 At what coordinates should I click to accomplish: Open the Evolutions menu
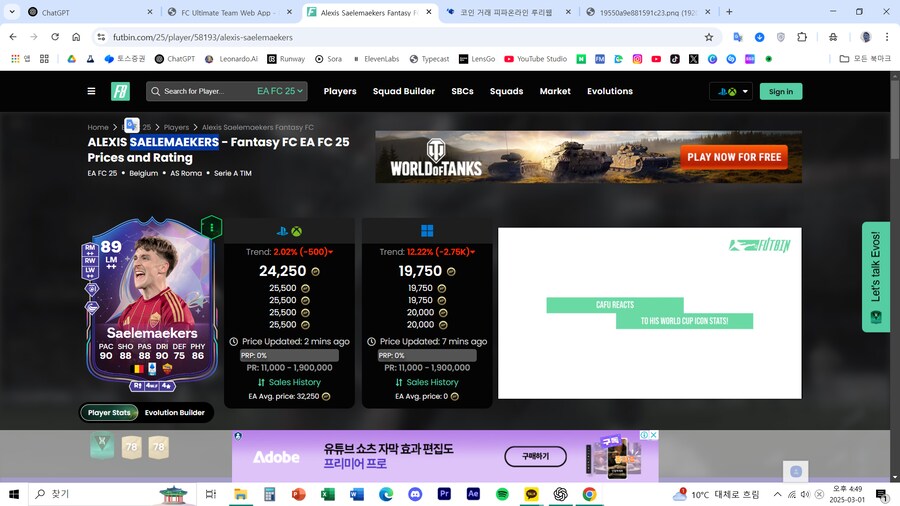[x=610, y=91]
